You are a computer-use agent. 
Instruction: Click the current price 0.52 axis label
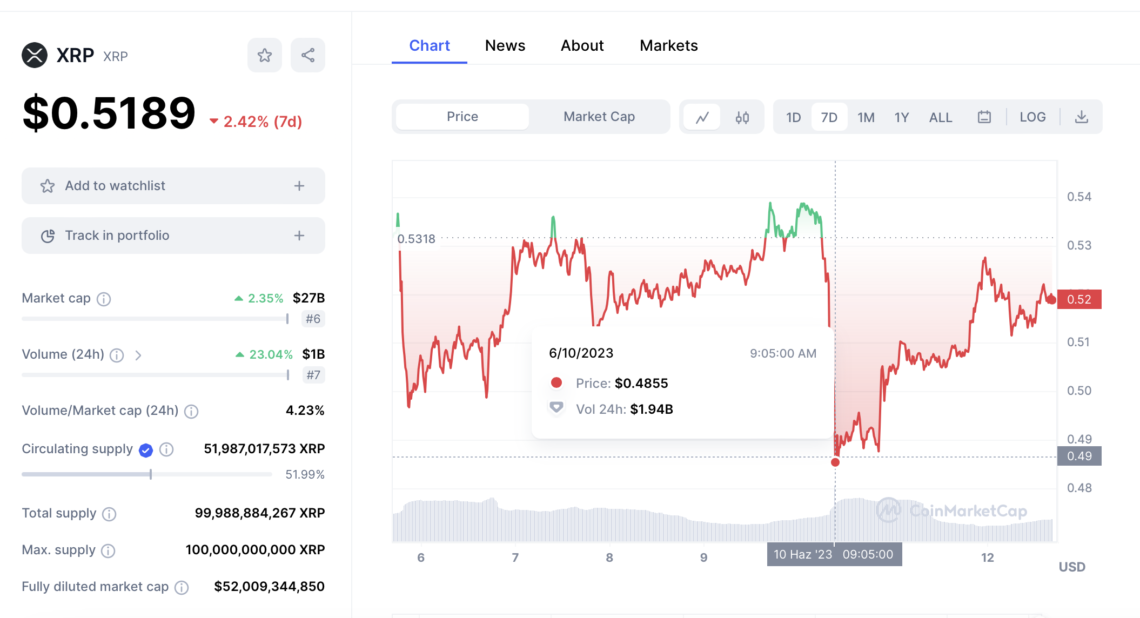click(1079, 299)
